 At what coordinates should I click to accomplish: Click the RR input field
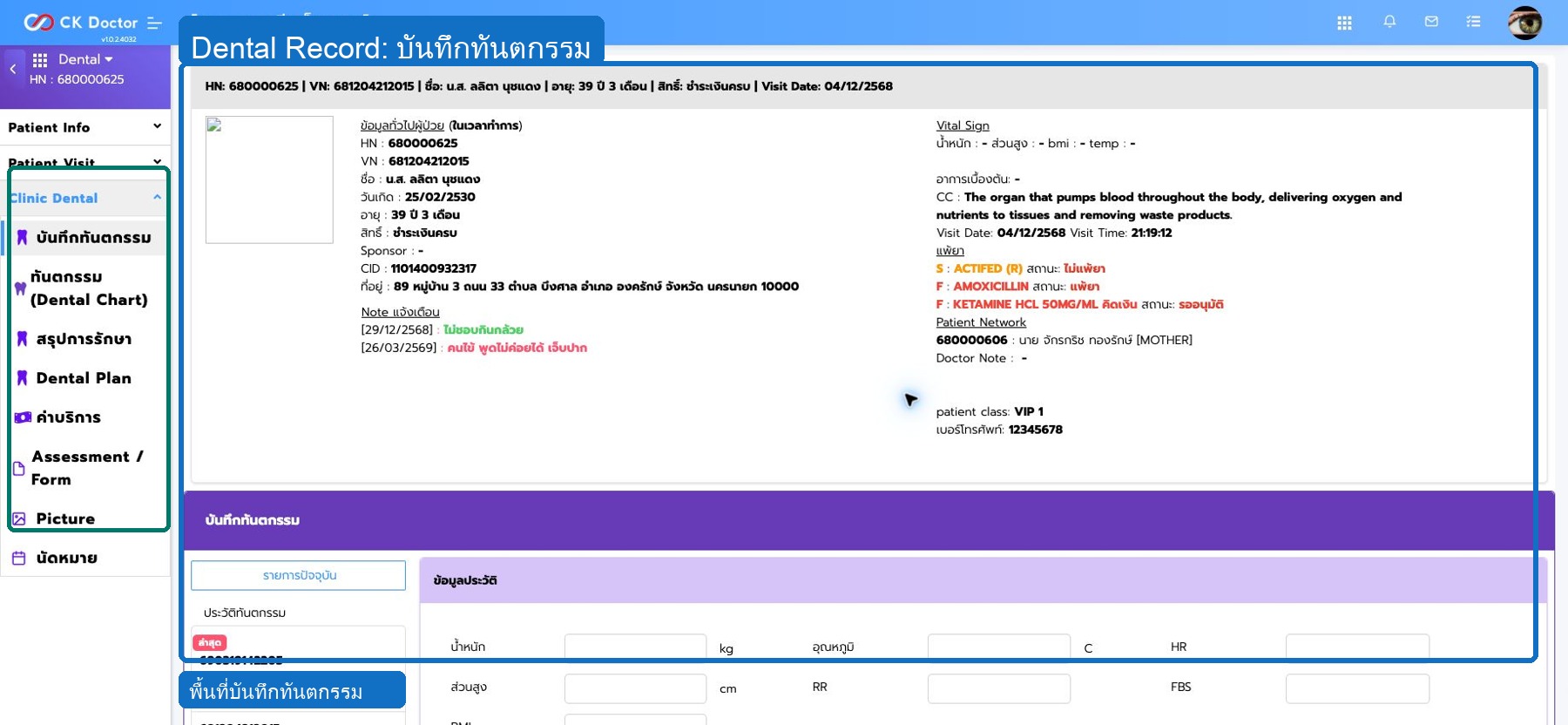point(999,688)
